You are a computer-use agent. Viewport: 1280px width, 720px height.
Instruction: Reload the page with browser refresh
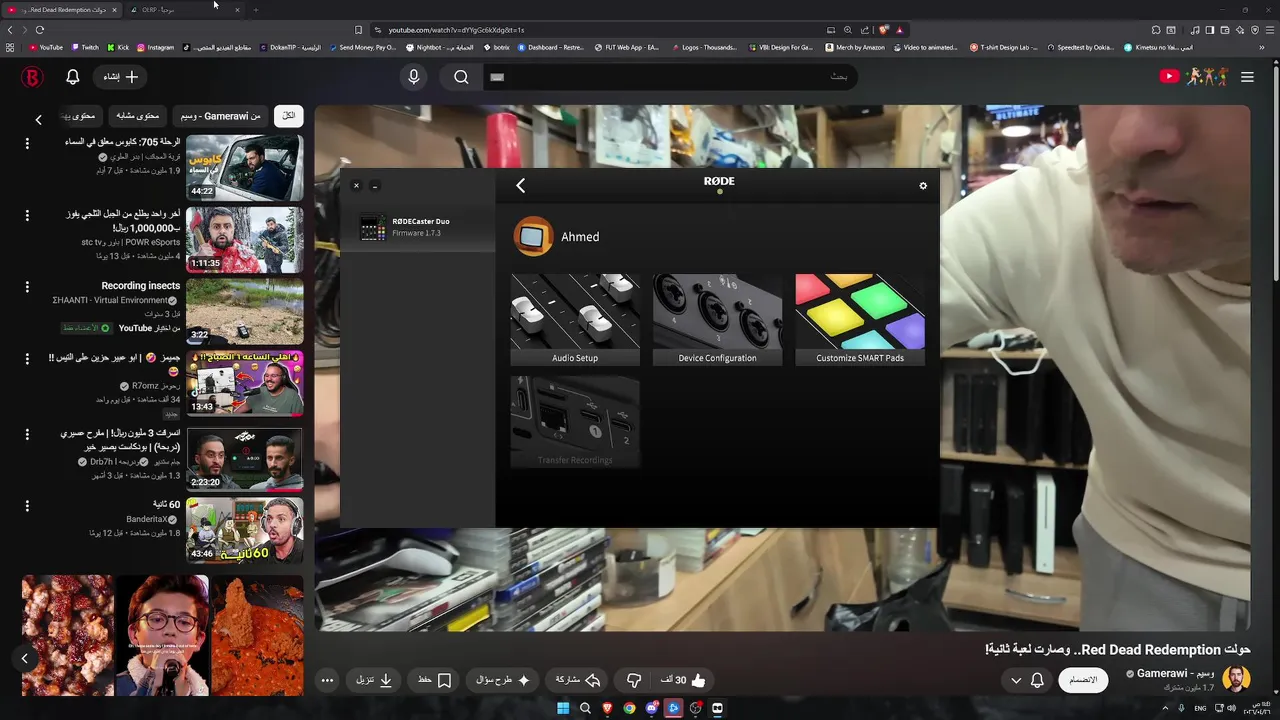40,30
